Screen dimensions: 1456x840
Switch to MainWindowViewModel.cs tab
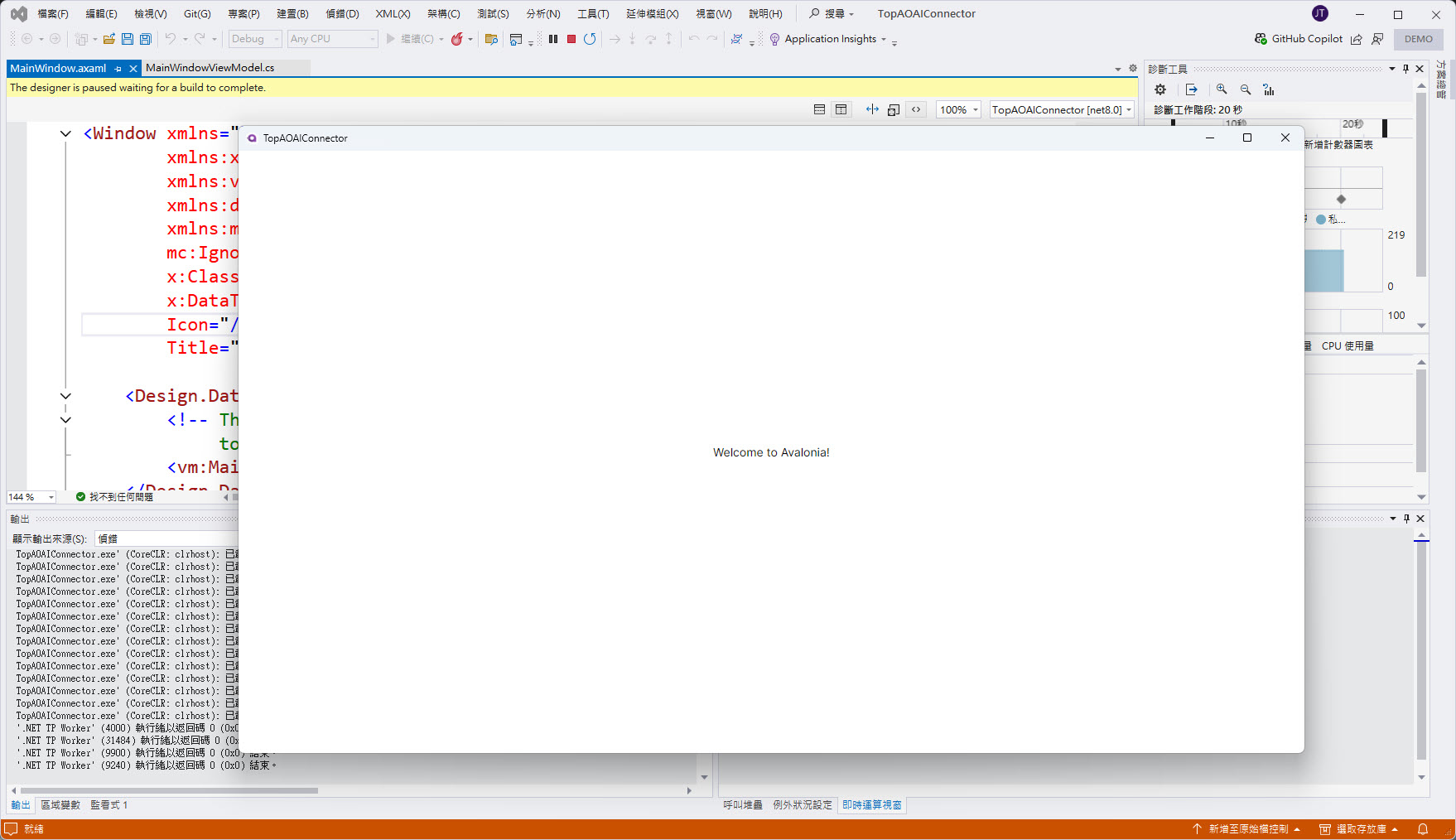click(210, 68)
